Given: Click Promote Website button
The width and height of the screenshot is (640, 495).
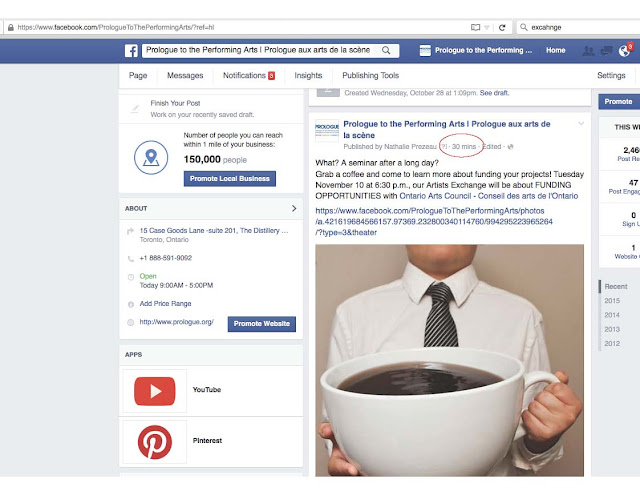Looking at the screenshot, I should (262, 324).
